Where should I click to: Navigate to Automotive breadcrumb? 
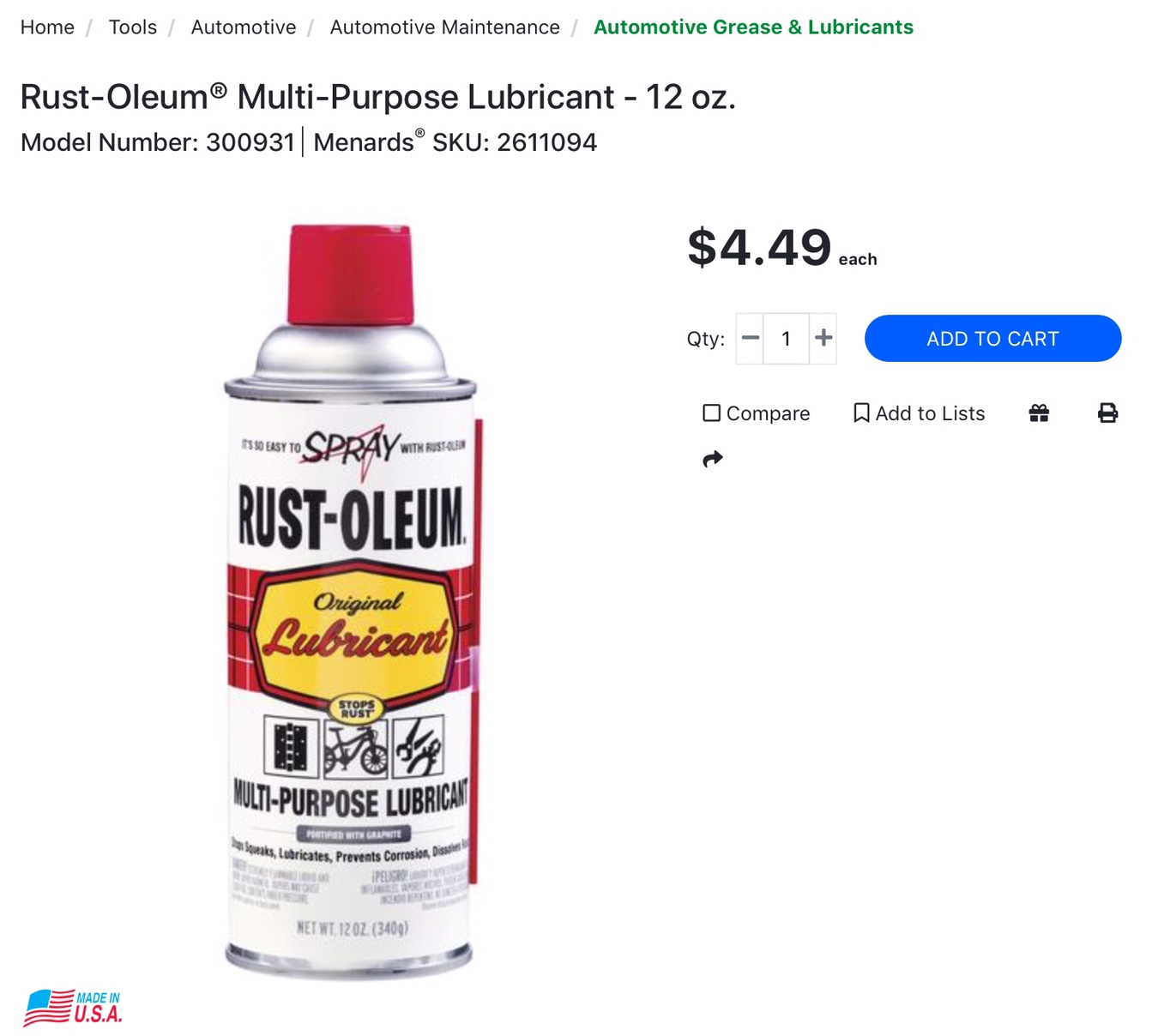tap(244, 27)
